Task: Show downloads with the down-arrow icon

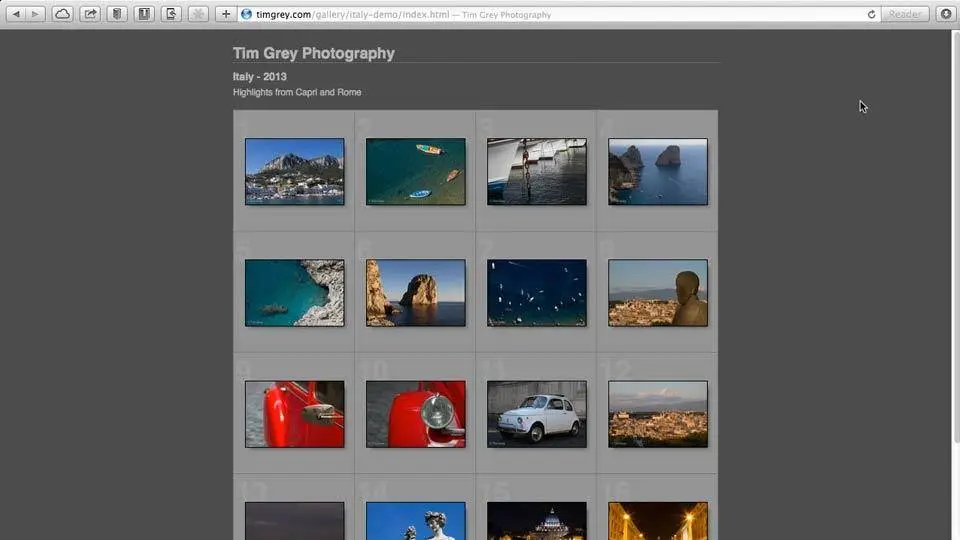Action: pyautogui.click(x=946, y=14)
